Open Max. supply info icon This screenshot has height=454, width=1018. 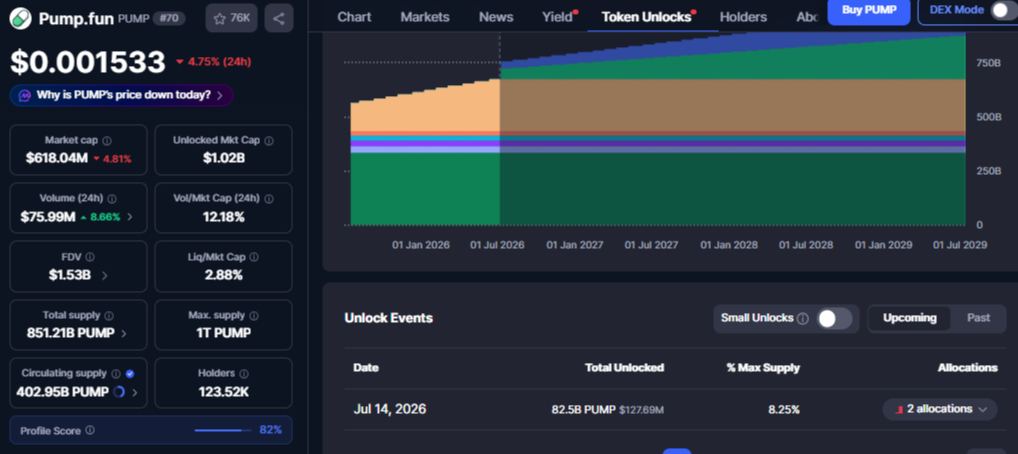click(254, 316)
